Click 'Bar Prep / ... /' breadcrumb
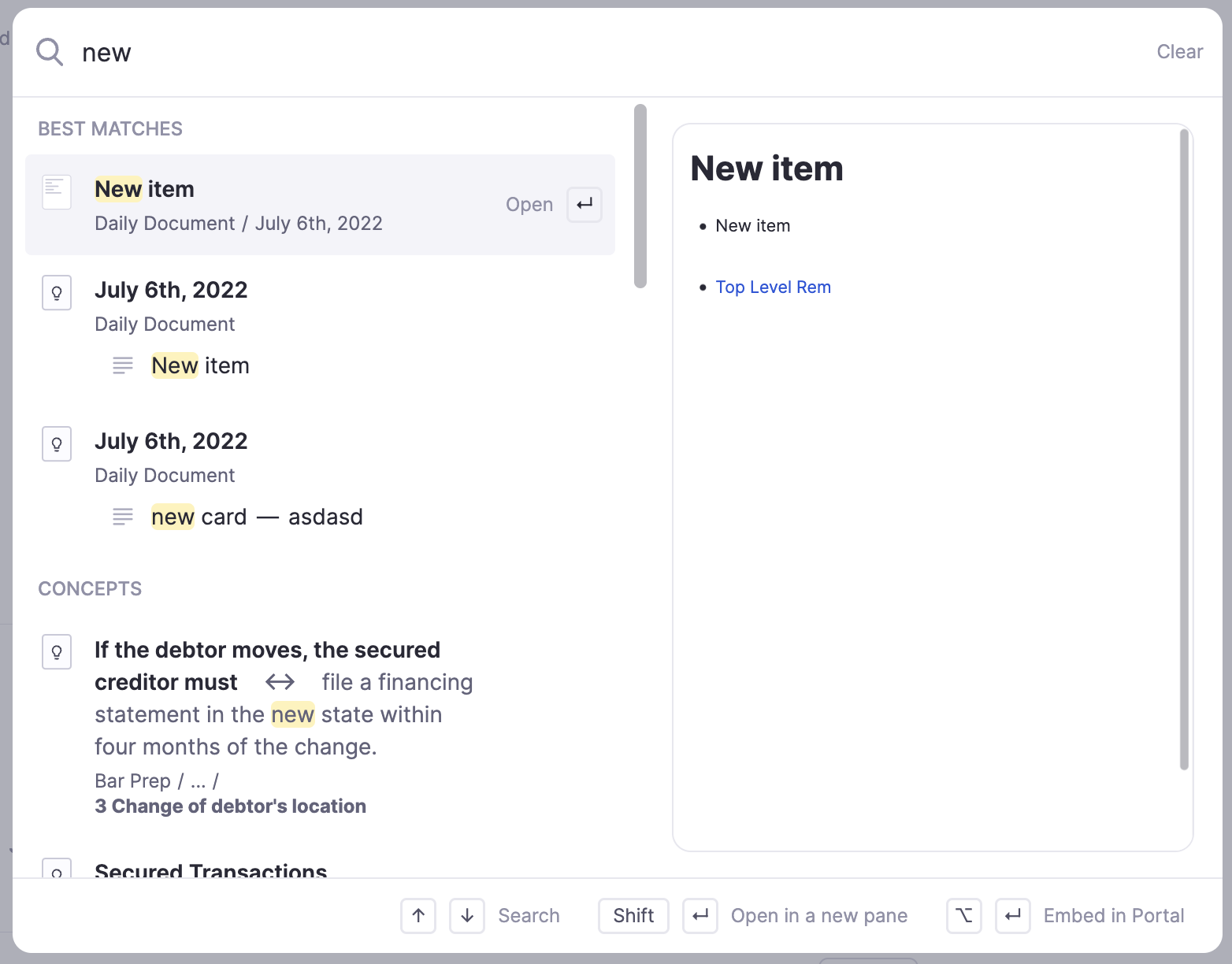 [157, 781]
